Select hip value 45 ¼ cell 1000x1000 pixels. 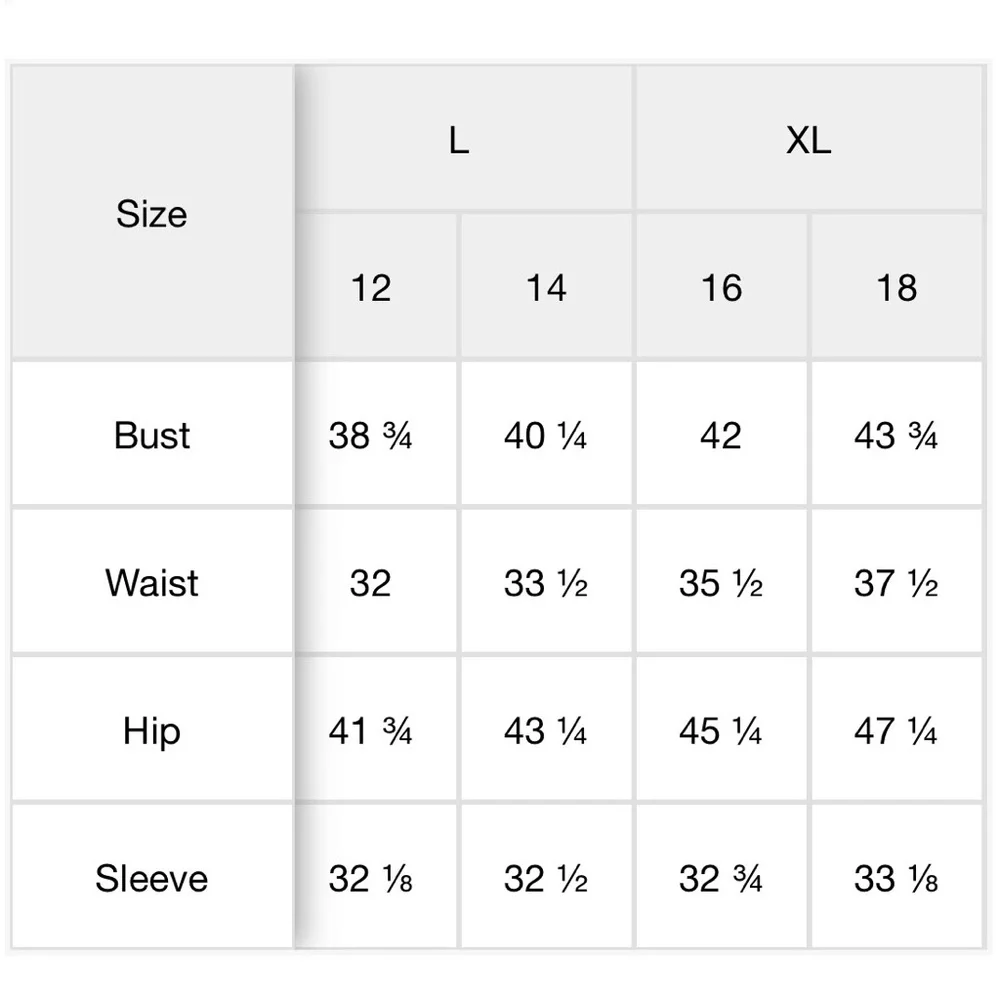[722, 729]
